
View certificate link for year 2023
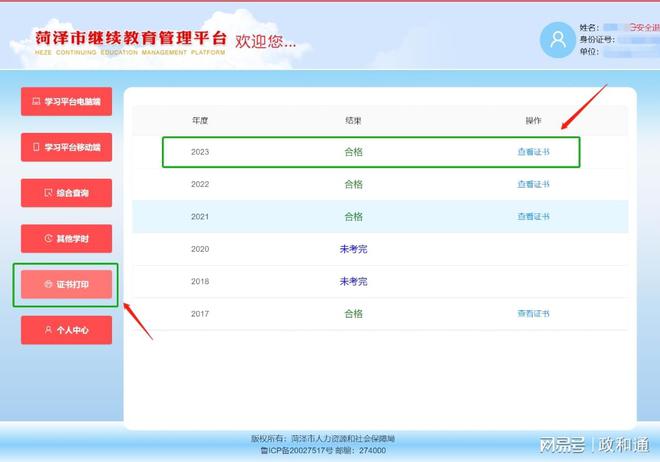(x=533, y=152)
